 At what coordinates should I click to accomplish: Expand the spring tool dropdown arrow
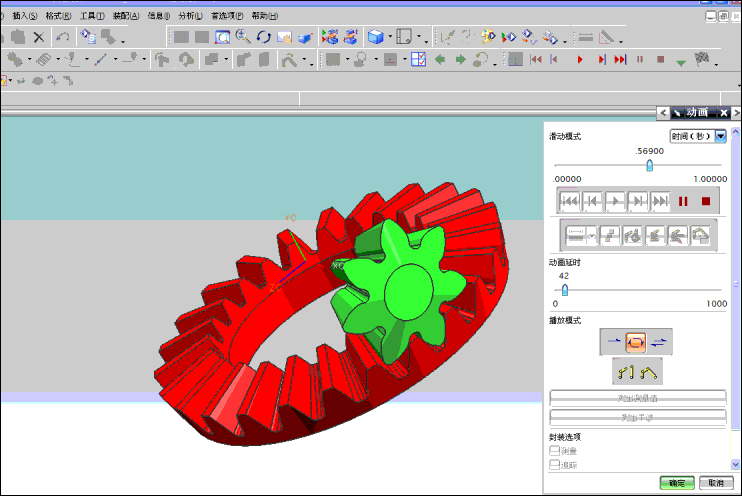click(x=58, y=59)
